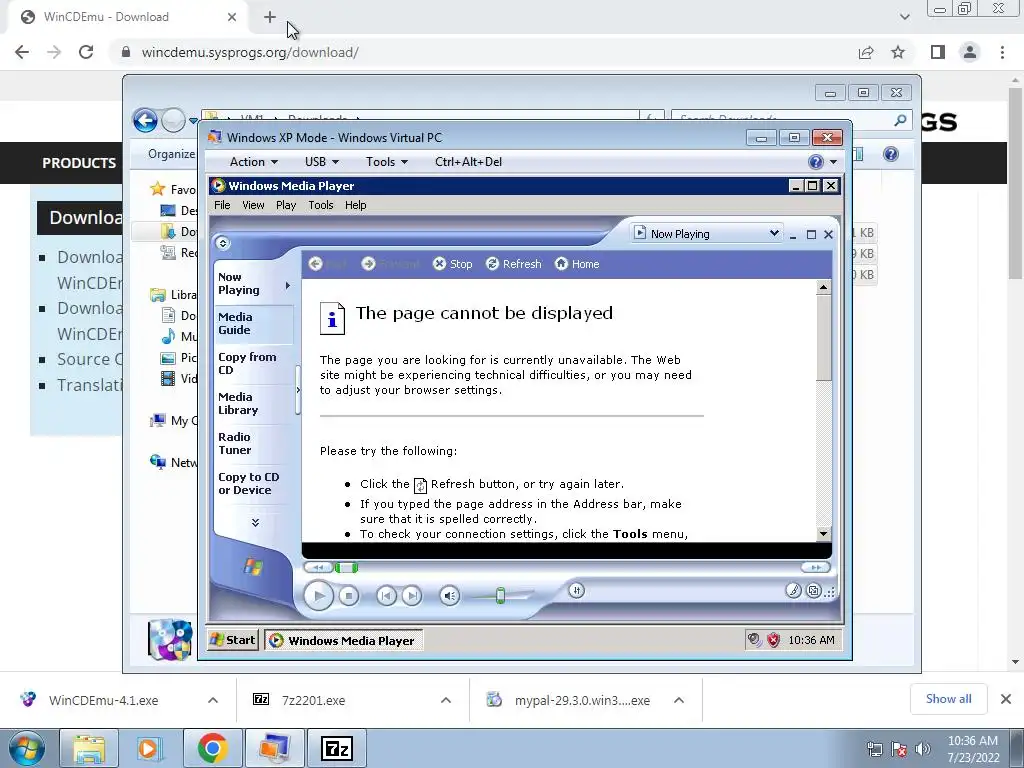The image size is (1024, 768).
Task: Collapse the features taskbar side handle
Action: [298, 390]
